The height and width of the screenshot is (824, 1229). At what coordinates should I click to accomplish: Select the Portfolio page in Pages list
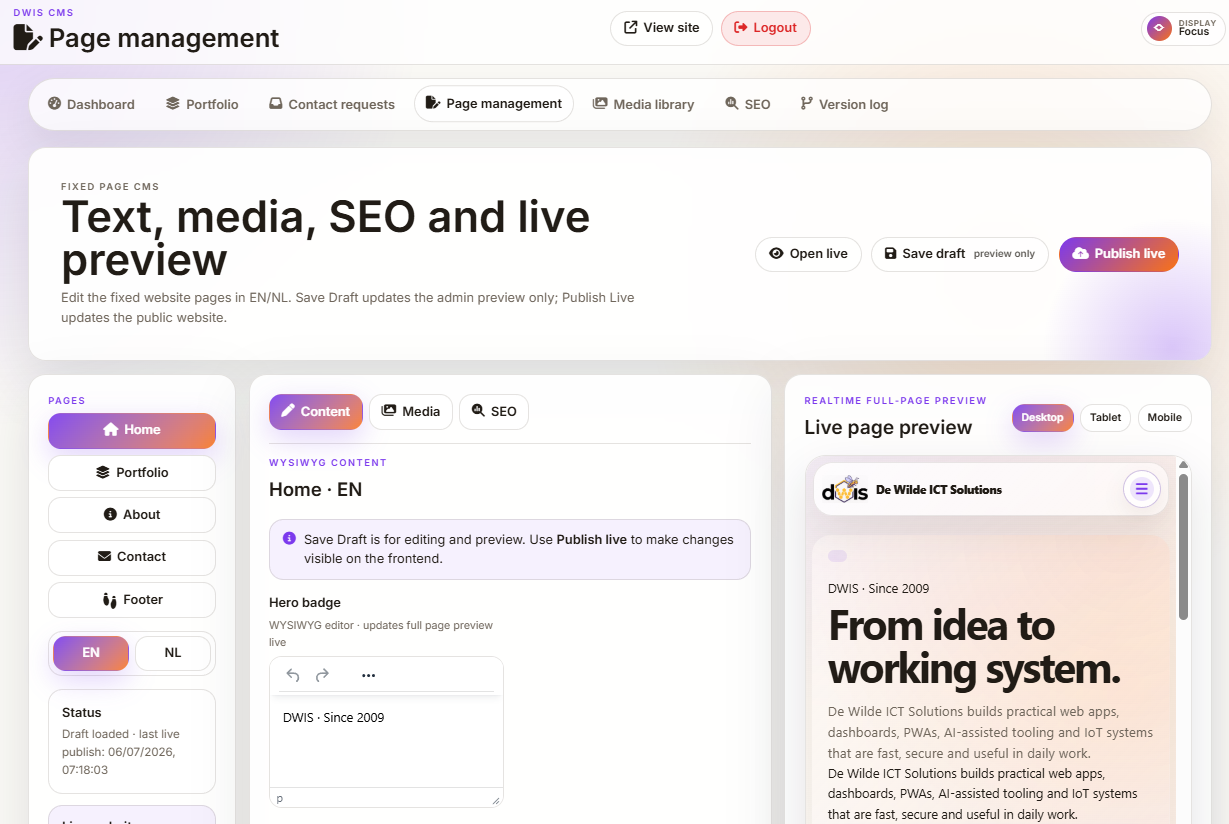click(132, 473)
